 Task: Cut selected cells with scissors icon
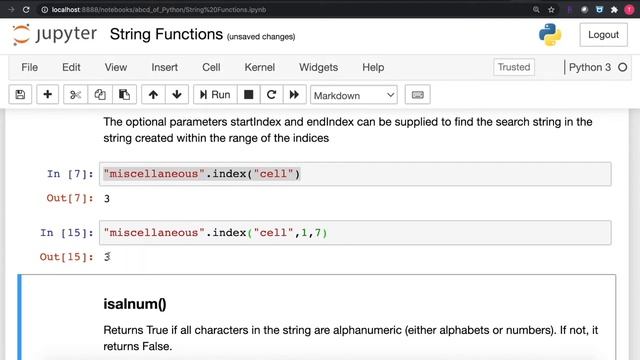tap(76, 95)
